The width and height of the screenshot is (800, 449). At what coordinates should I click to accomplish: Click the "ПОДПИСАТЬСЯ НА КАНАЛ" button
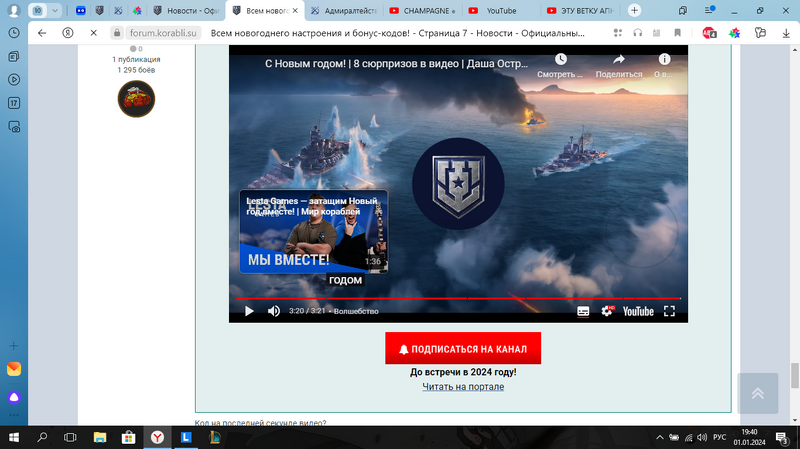pyautogui.click(x=463, y=348)
